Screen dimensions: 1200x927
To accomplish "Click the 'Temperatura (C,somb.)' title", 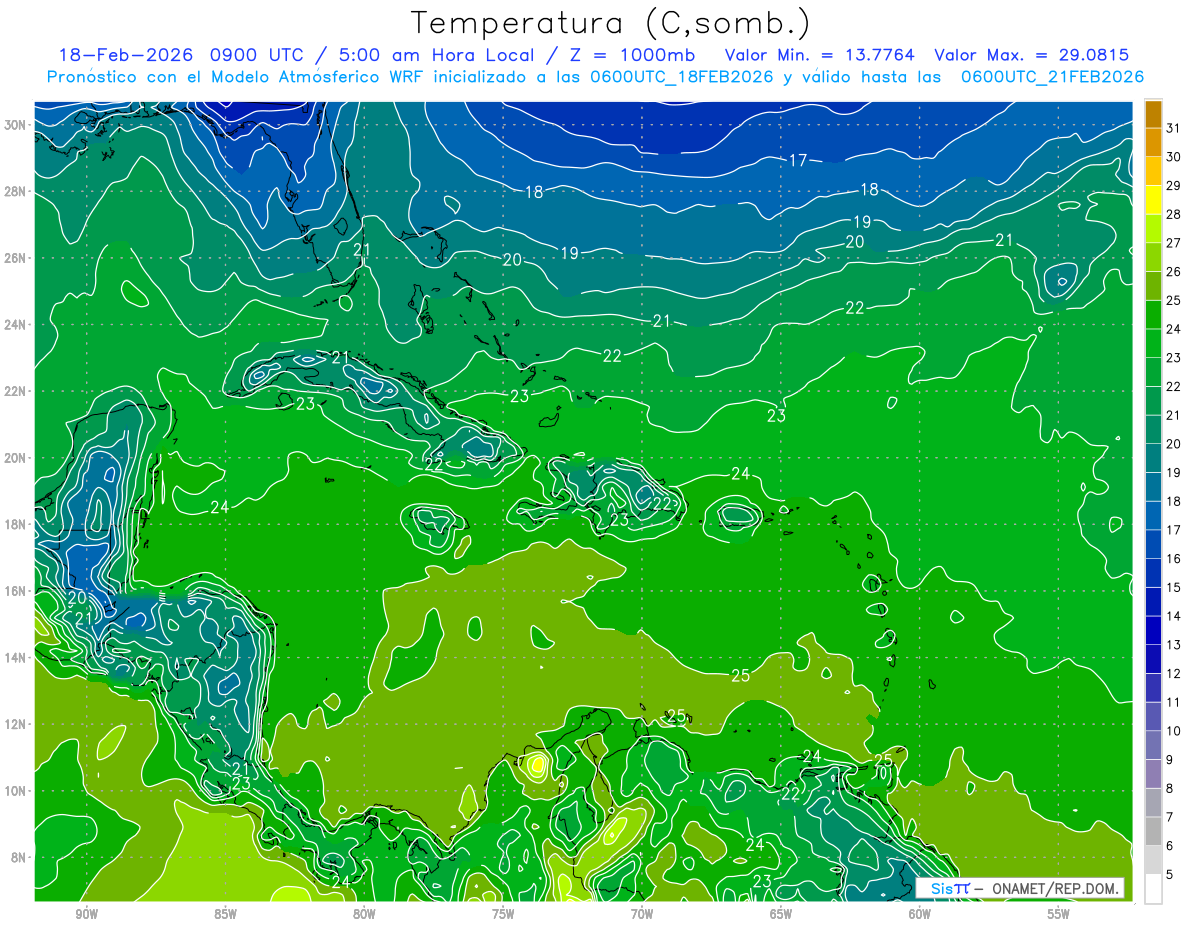I will pyautogui.click(x=611, y=23).
